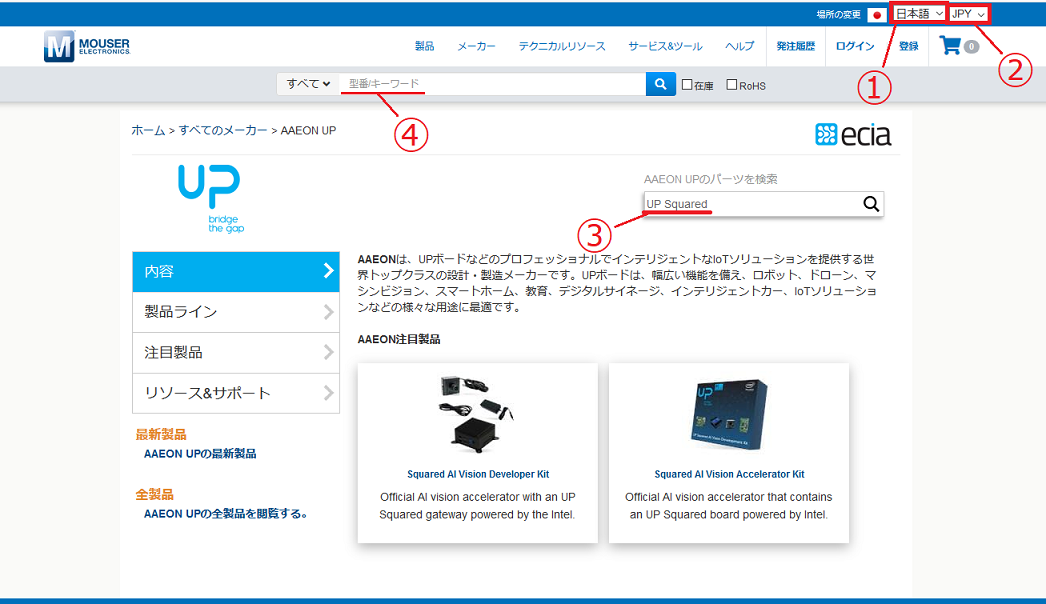
Task: Click the 全製品 heading
Action: point(154,495)
